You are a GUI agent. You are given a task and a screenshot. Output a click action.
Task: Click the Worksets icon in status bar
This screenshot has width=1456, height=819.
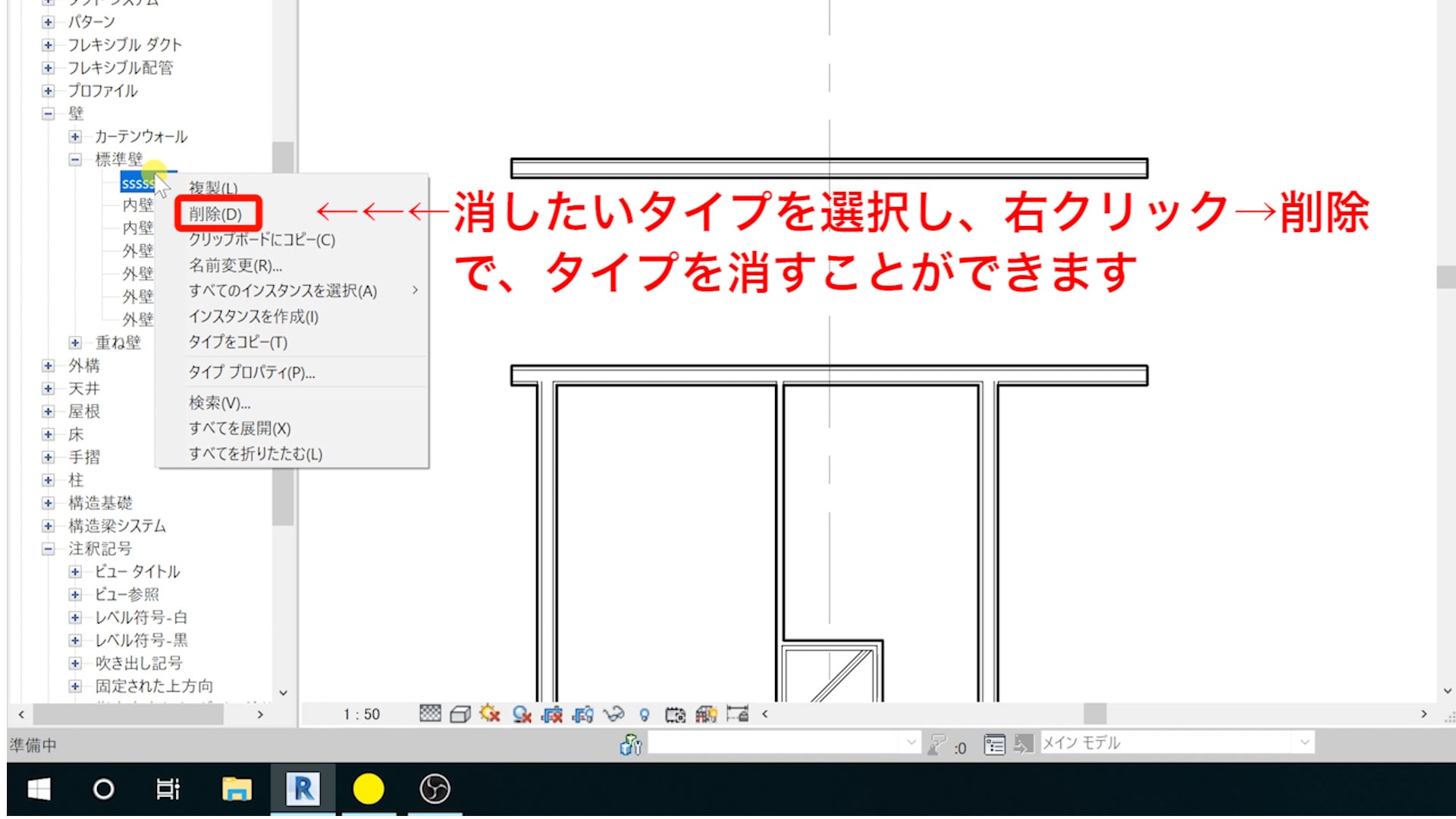(x=630, y=745)
